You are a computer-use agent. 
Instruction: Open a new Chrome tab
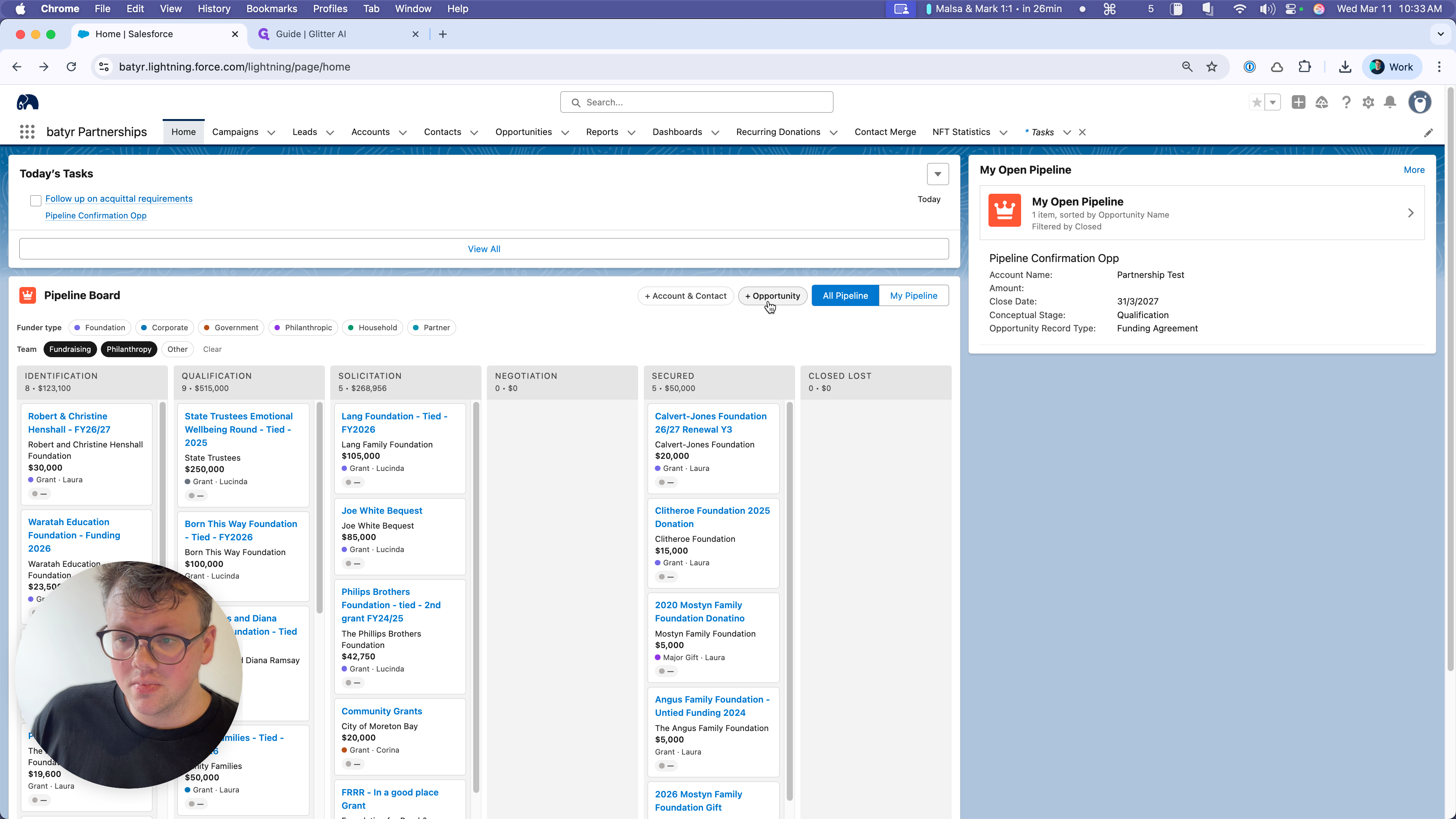[442, 35]
